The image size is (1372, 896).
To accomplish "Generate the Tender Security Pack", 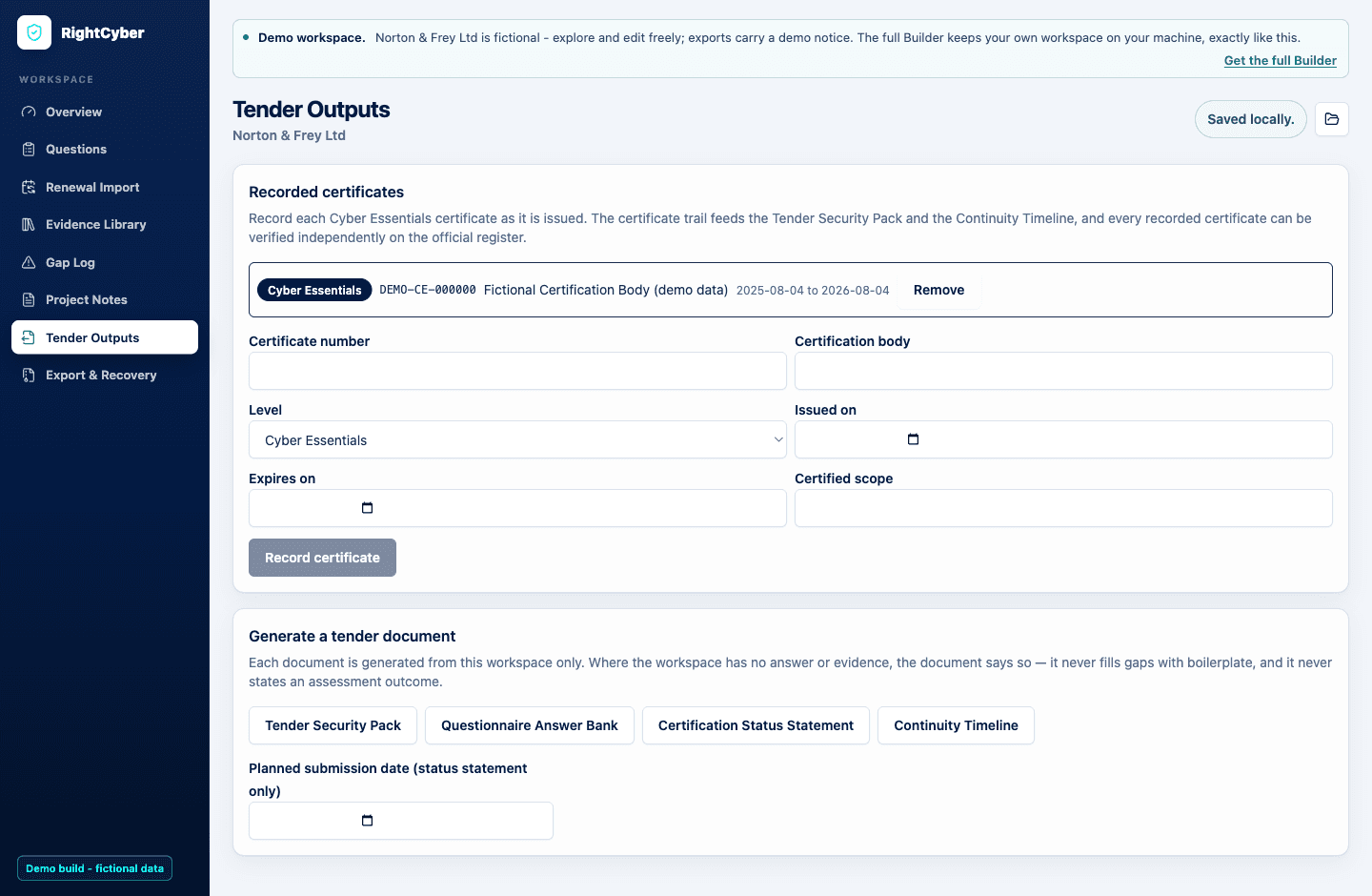I will point(333,725).
